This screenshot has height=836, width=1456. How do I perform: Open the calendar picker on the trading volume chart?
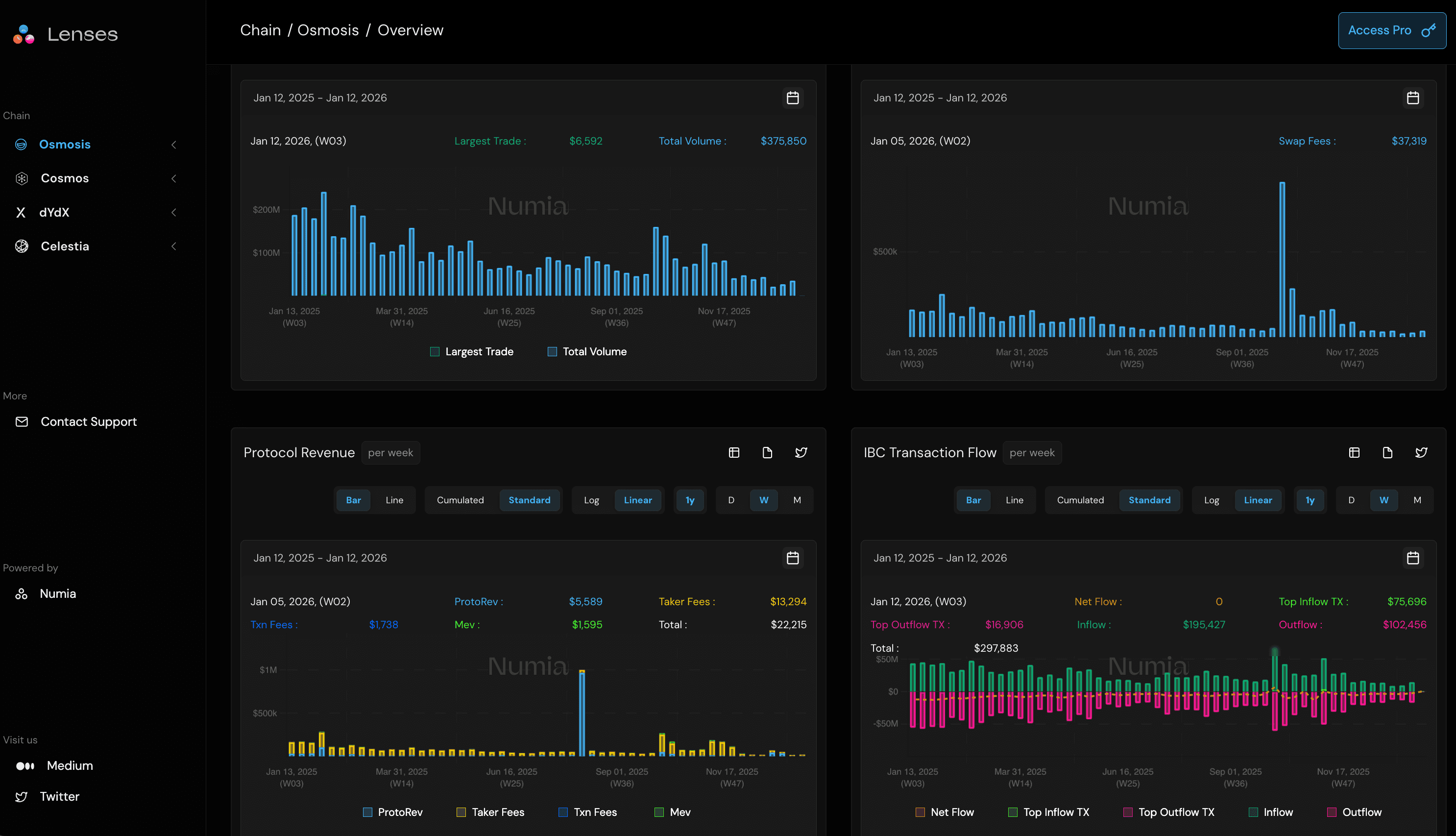[x=793, y=98]
